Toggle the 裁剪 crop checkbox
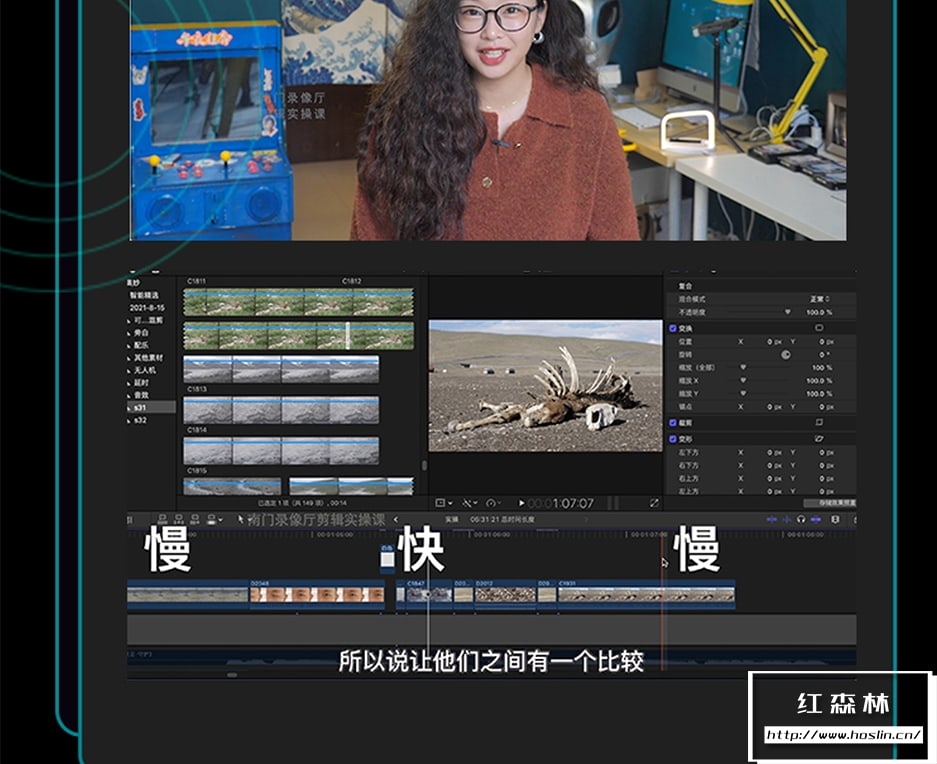The height and width of the screenshot is (764, 937). click(673, 423)
